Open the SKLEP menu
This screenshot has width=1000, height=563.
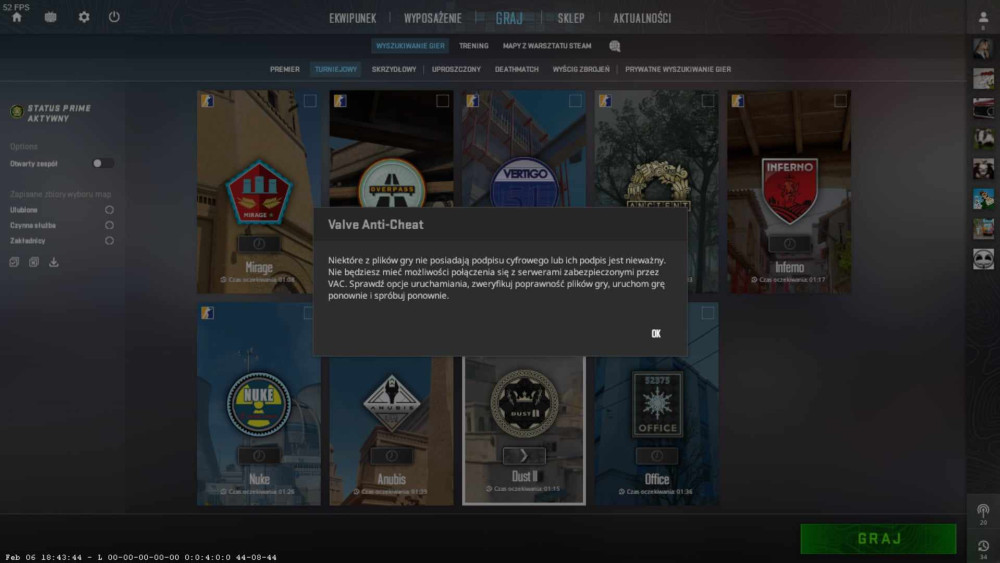(x=571, y=18)
